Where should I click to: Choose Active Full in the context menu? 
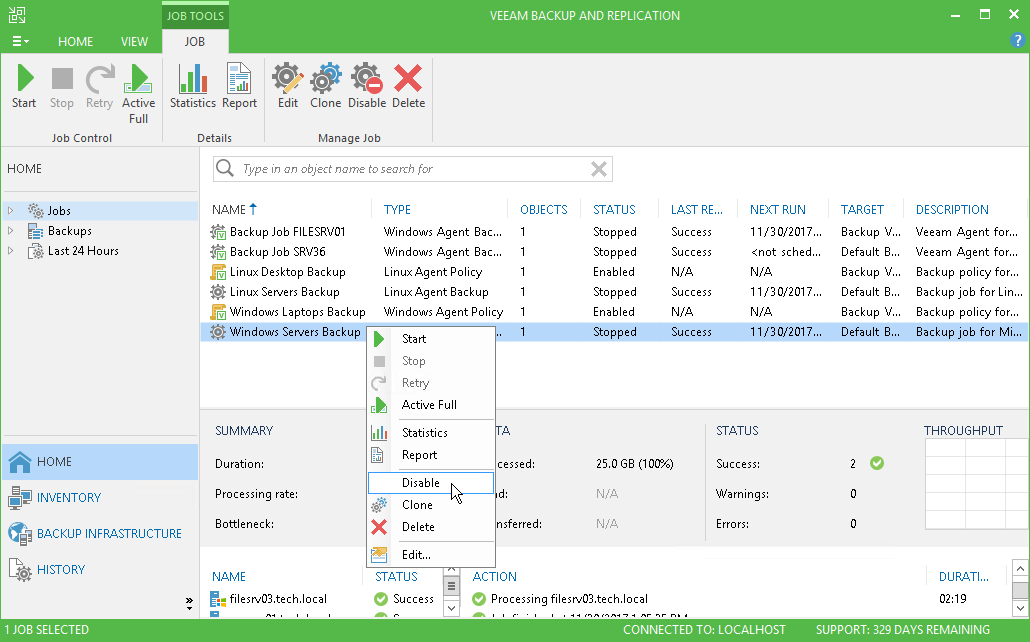(431, 405)
